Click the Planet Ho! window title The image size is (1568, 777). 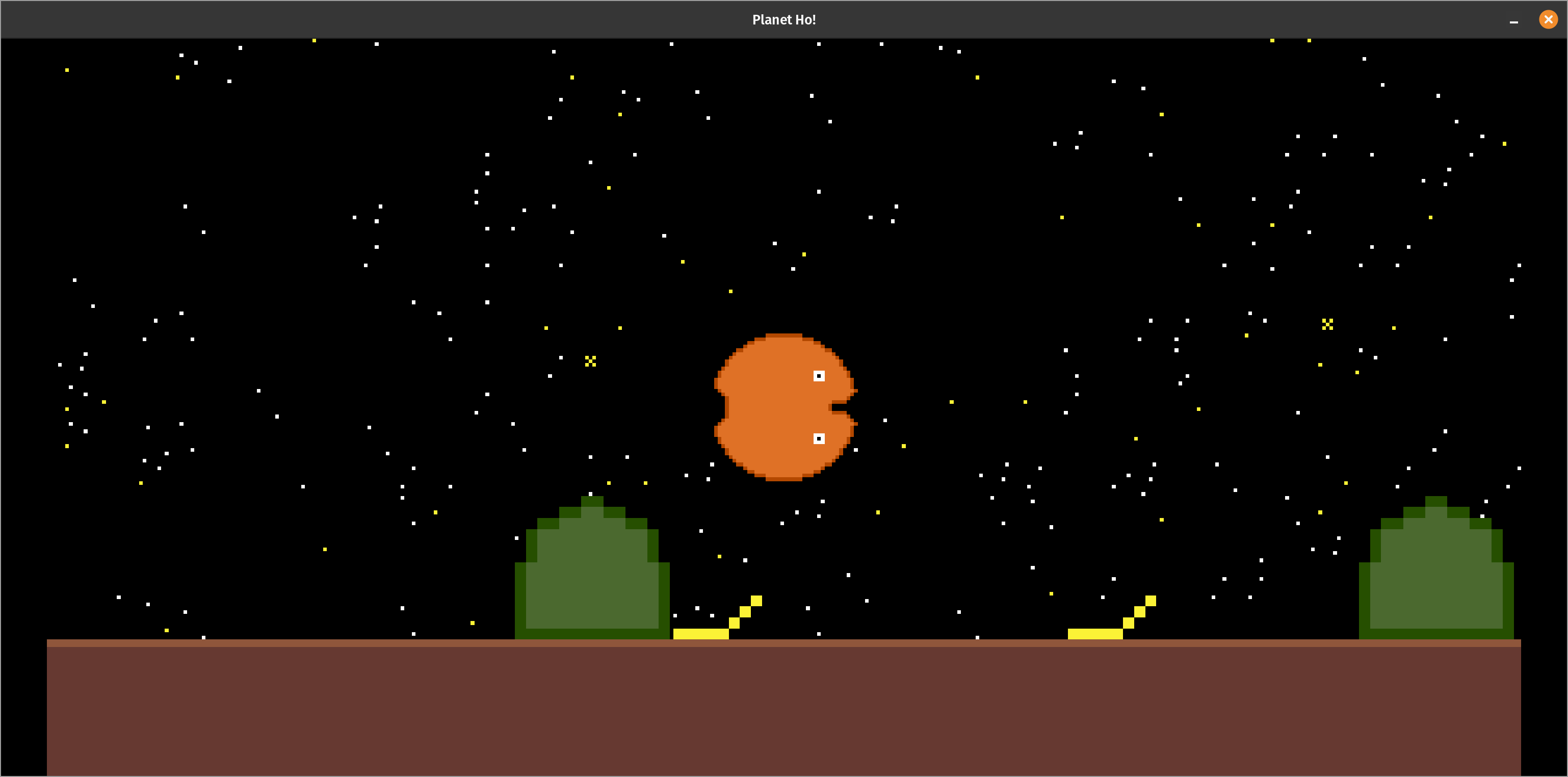tap(784, 19)
